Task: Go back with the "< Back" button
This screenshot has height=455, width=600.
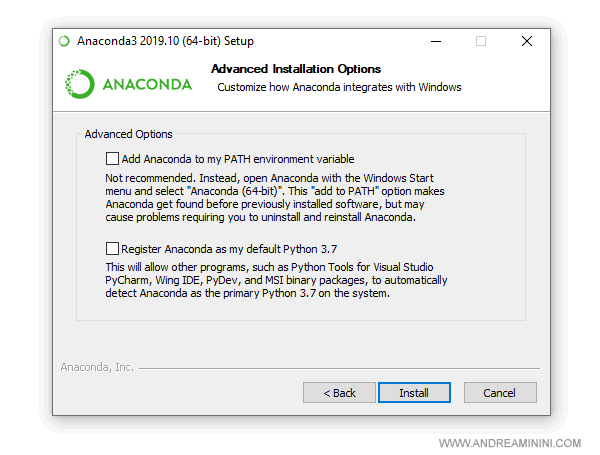Action: (339, 393)
